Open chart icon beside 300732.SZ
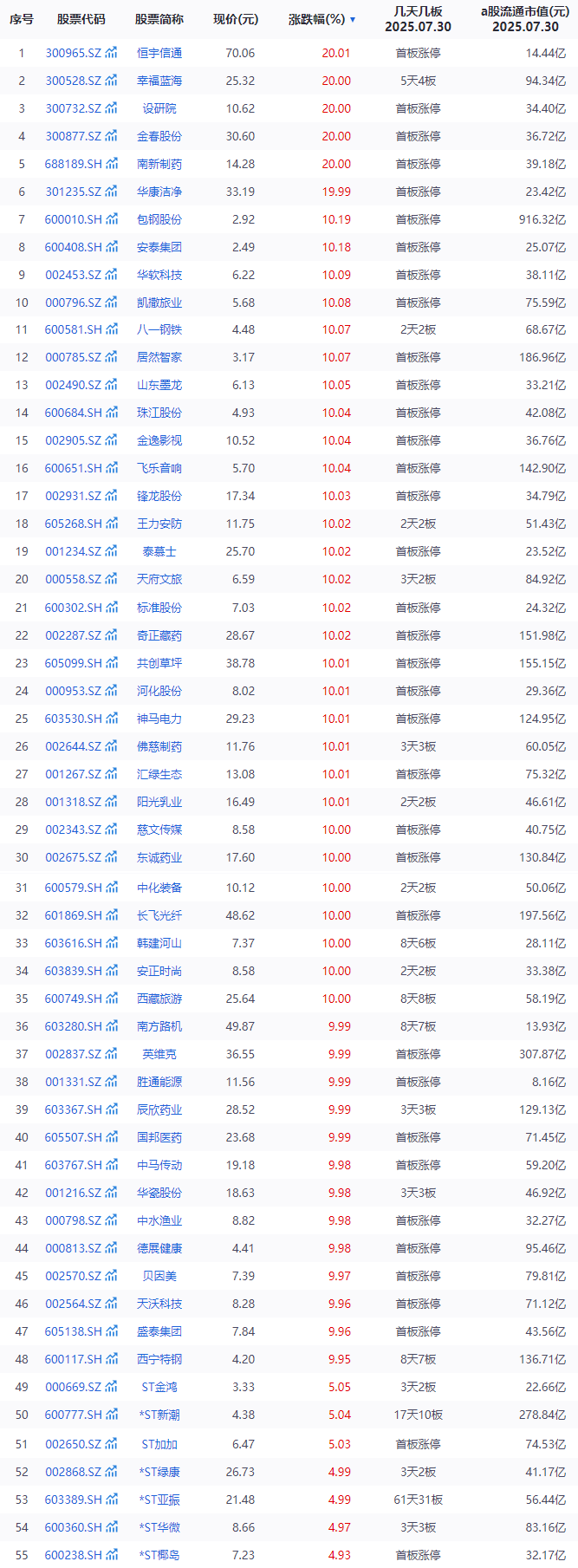Viewport: 578px width, 1568px height. (x=111, y=108)
